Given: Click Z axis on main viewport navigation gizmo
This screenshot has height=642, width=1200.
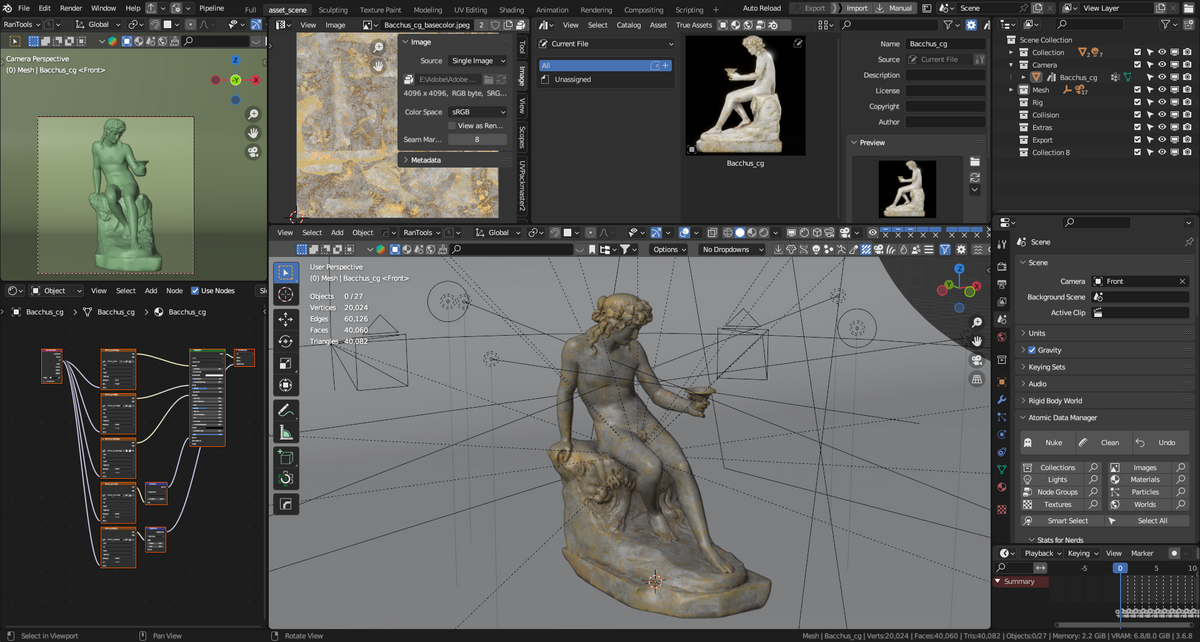Looking at the screenshot, I should [x=959, y=269].
